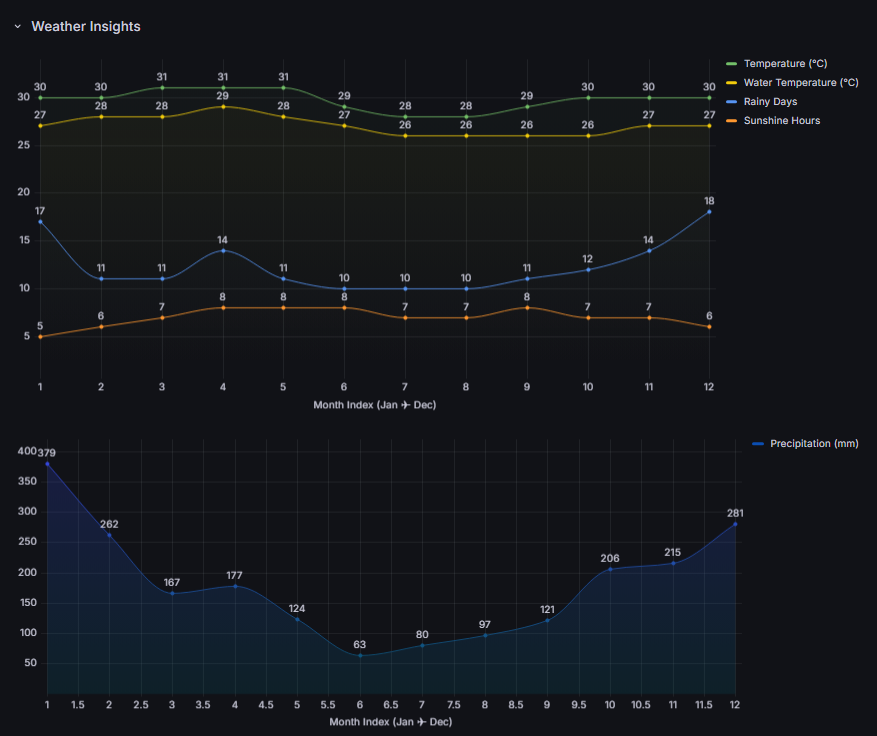Click Sunshine Hours point valued 5
The width and height of the screenshot is (877, 736).
(x=40, y=337)
